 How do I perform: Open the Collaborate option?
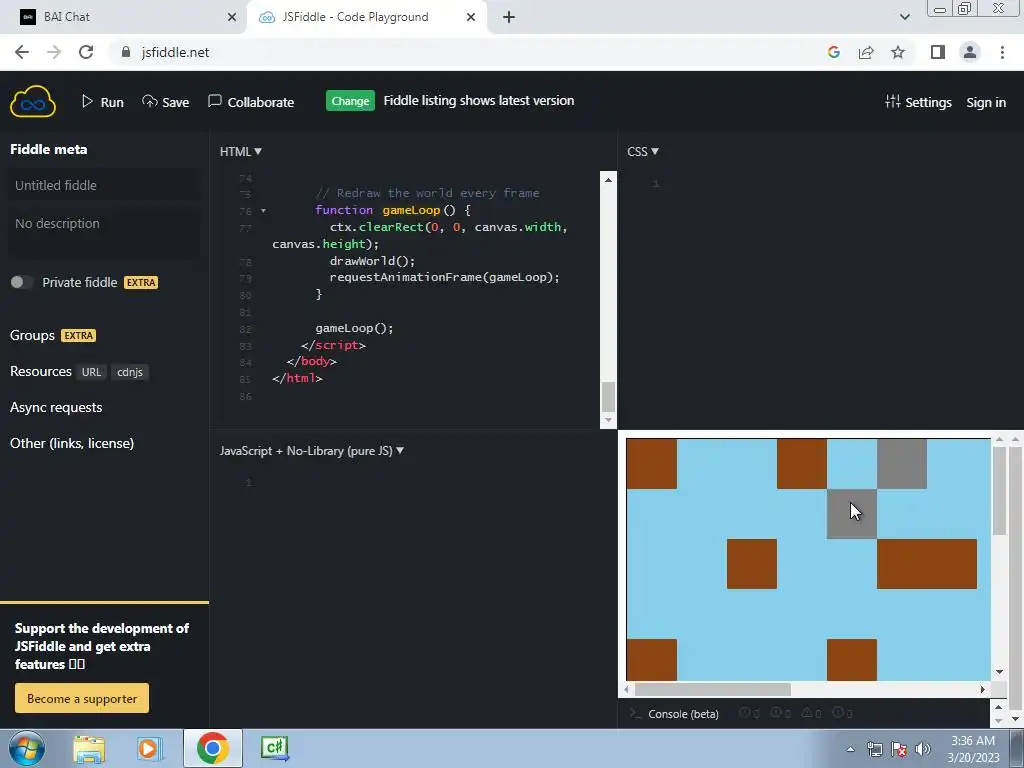pyautogui.click(x=251, y=102)
